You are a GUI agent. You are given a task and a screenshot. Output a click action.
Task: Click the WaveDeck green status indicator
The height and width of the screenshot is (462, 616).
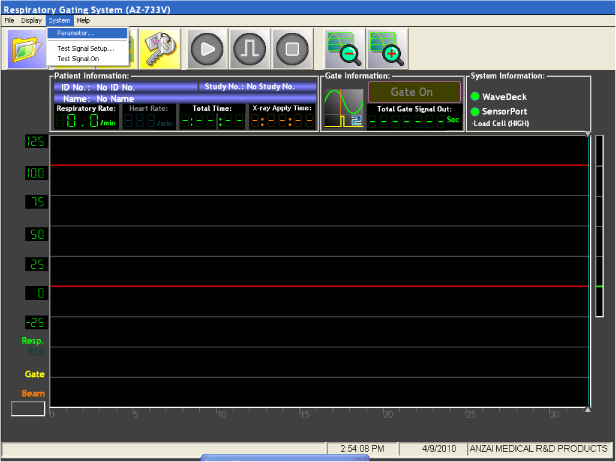pos(474,96)
